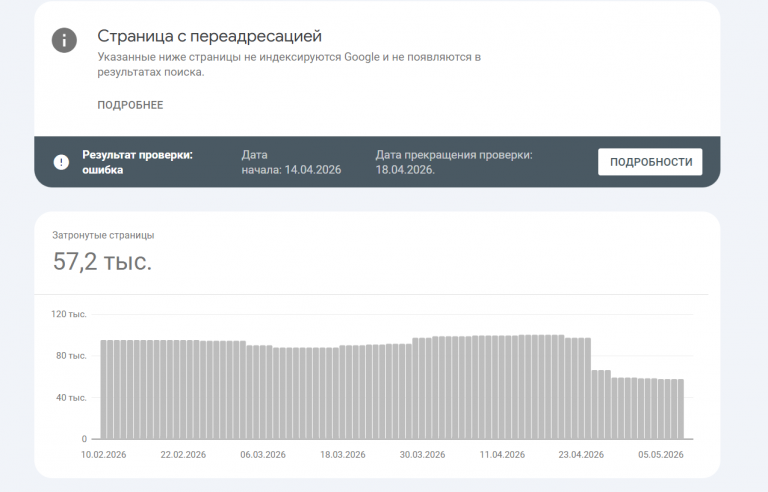
Task: Click the '40 тыс.' axis label
Action: (x=71, y=397)
